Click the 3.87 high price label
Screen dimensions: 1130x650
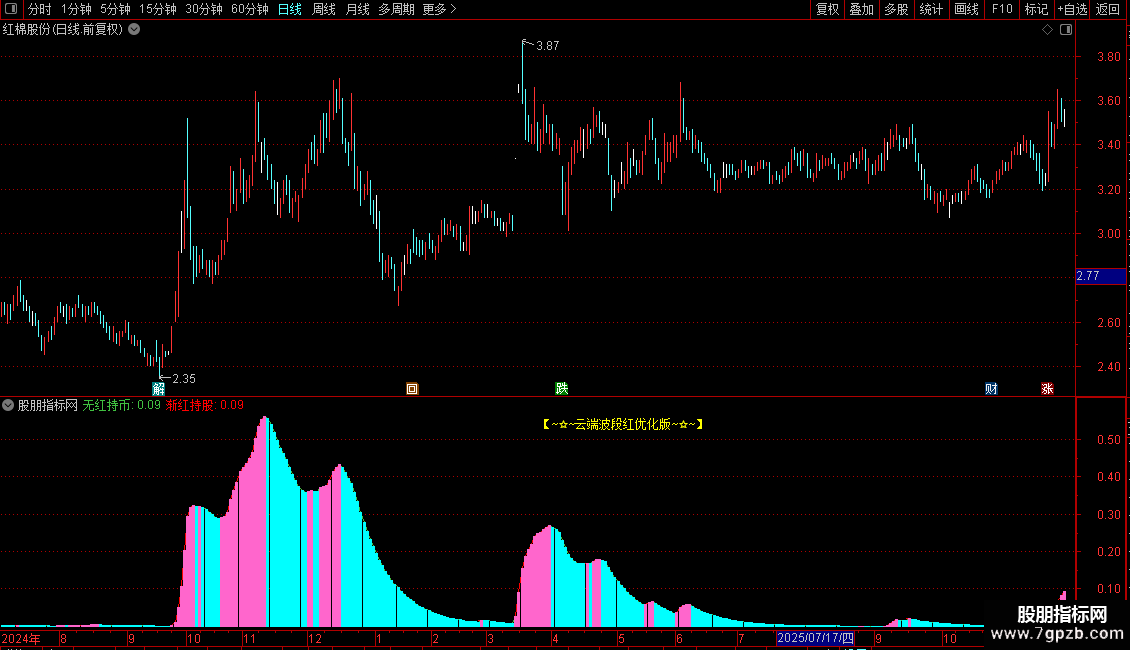548,46
